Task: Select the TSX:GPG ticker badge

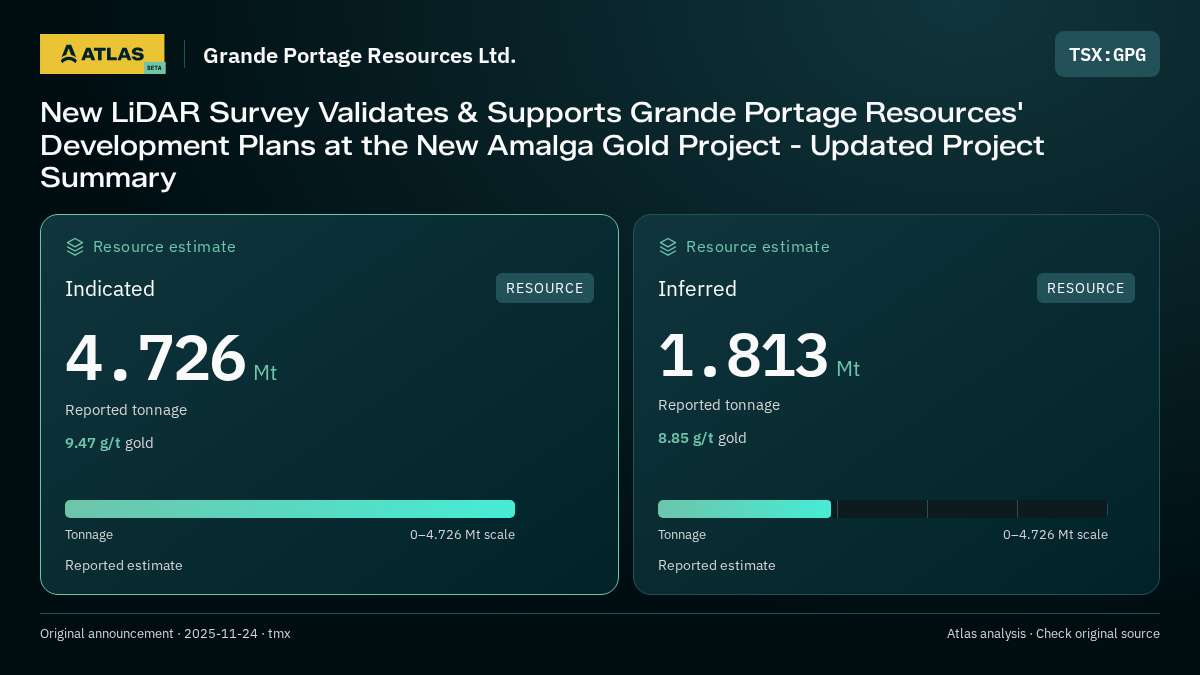Action: pyautogui.click(x=1107, y=54)
